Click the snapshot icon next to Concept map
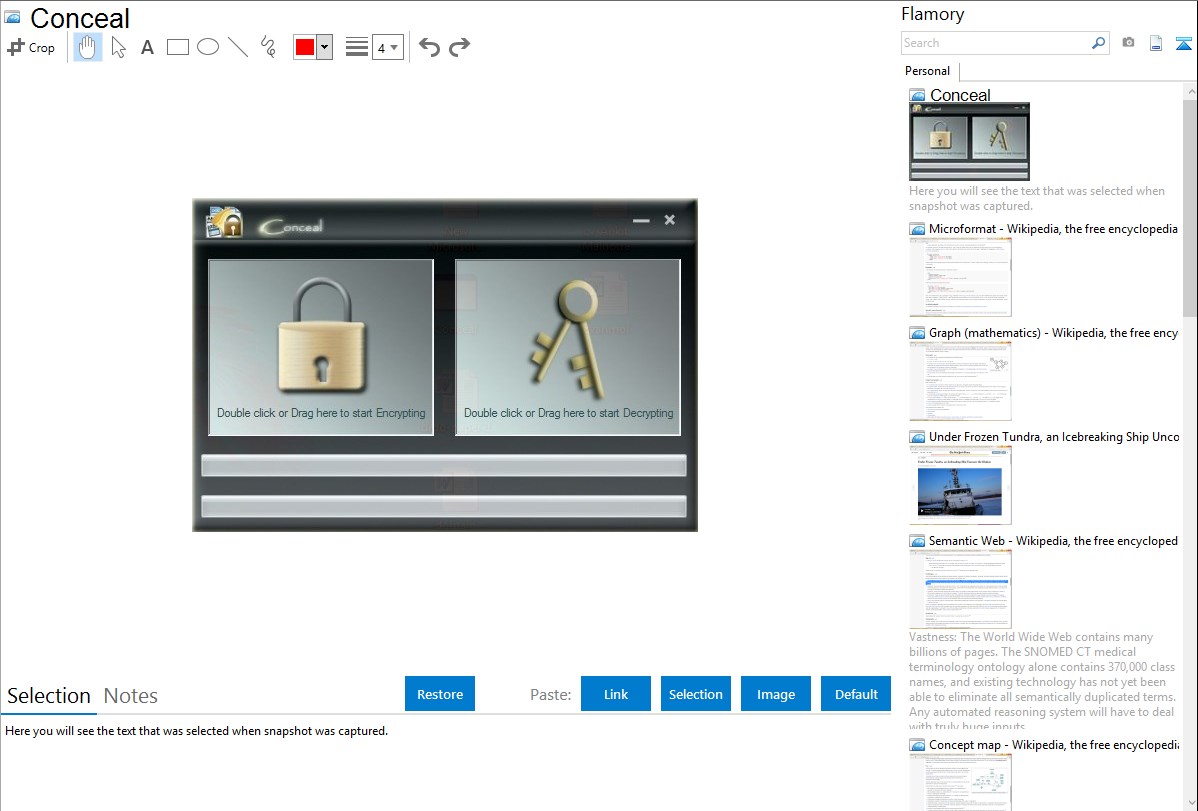This screenshot has height=811, width=1198. point(918,744)
